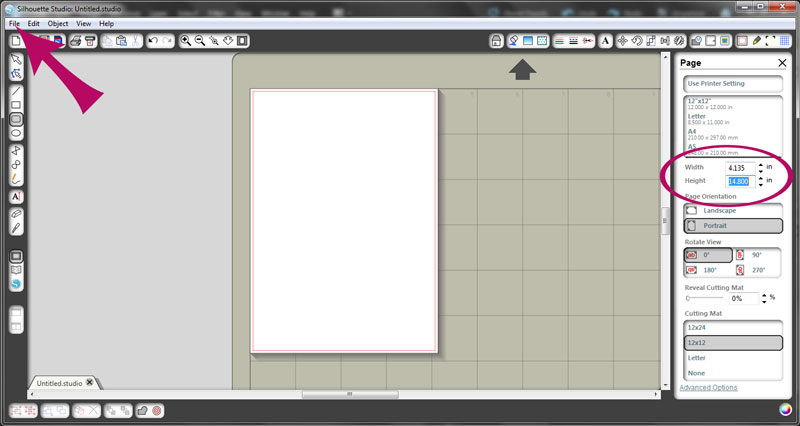Open the Help menu
This screenshot has width=800, height=426.
(x=106, y=23)
